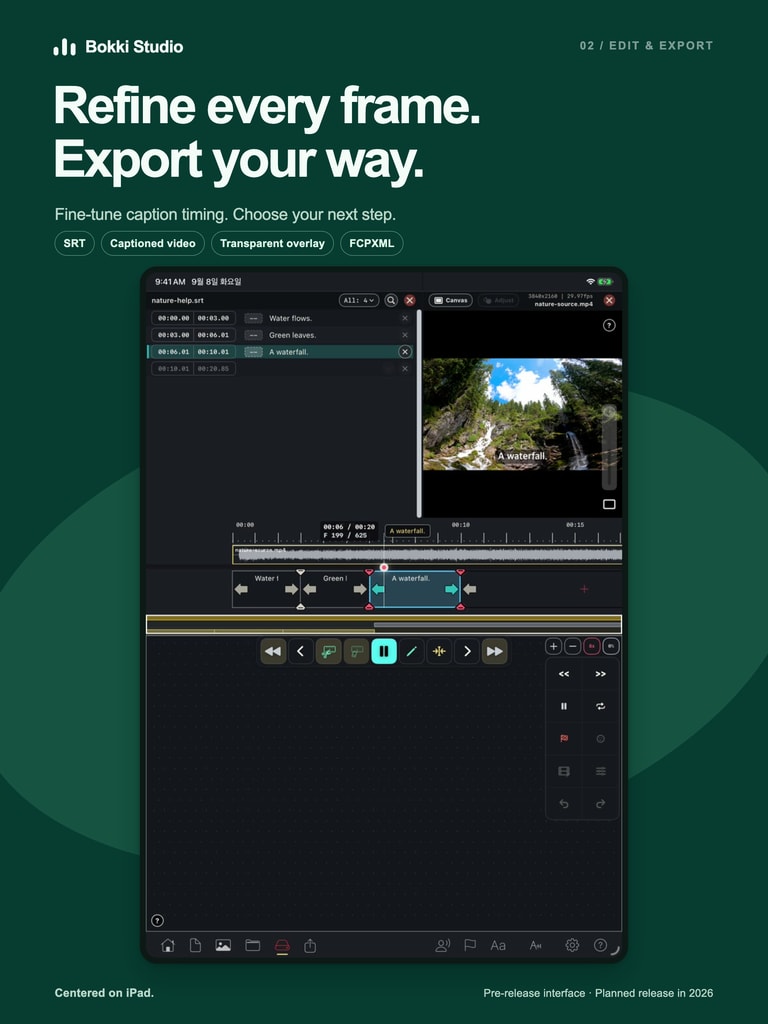The width and height of the screenshot is (768, 1024).
Task: Select the 'Water flows.' caption text
Action: point(290,318)
